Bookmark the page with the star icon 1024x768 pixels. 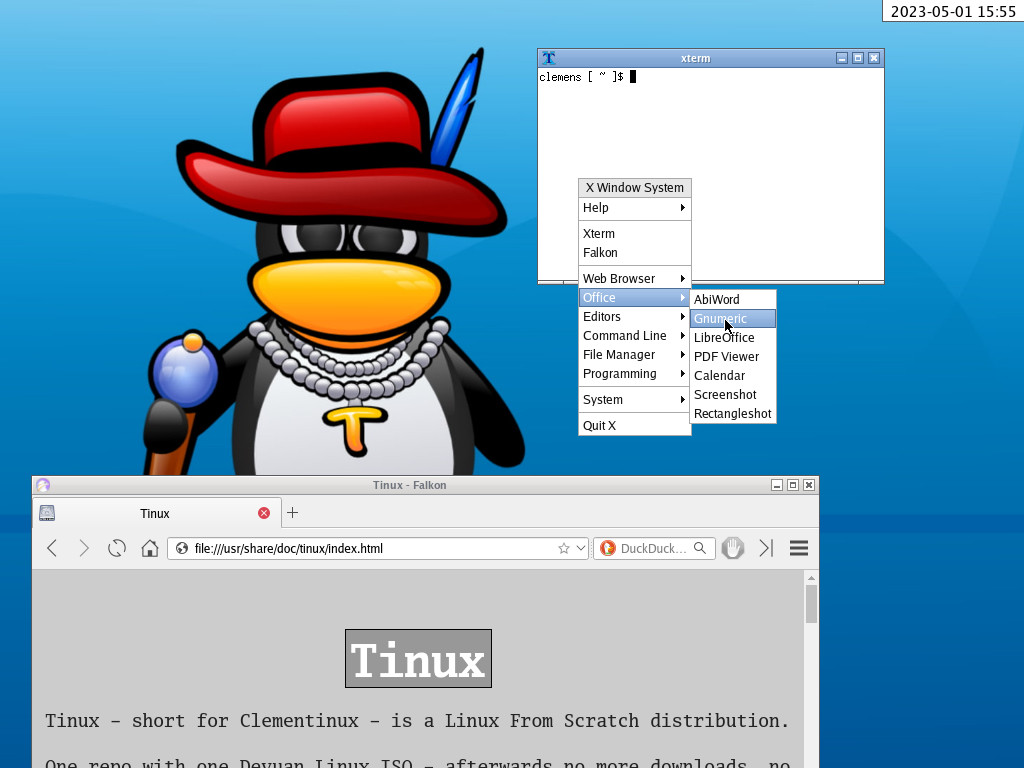point(563,548)
